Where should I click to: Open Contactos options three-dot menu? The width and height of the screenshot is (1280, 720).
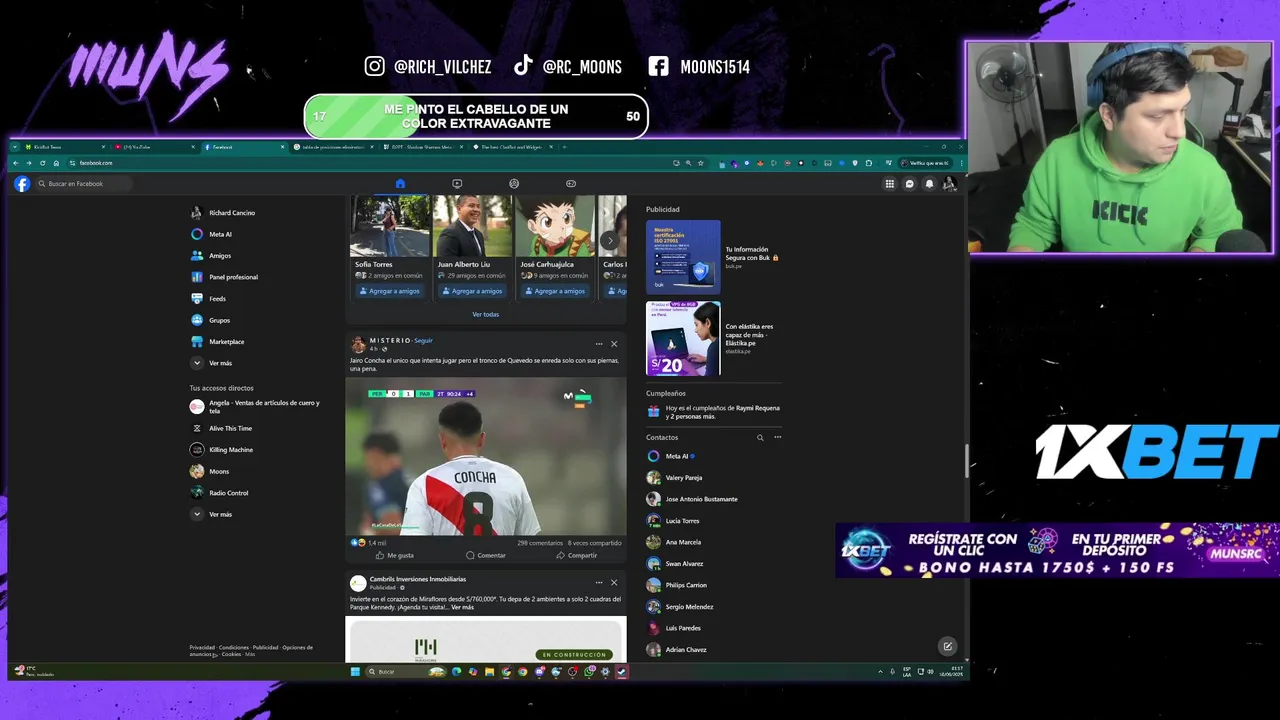(x=777, y=437)
